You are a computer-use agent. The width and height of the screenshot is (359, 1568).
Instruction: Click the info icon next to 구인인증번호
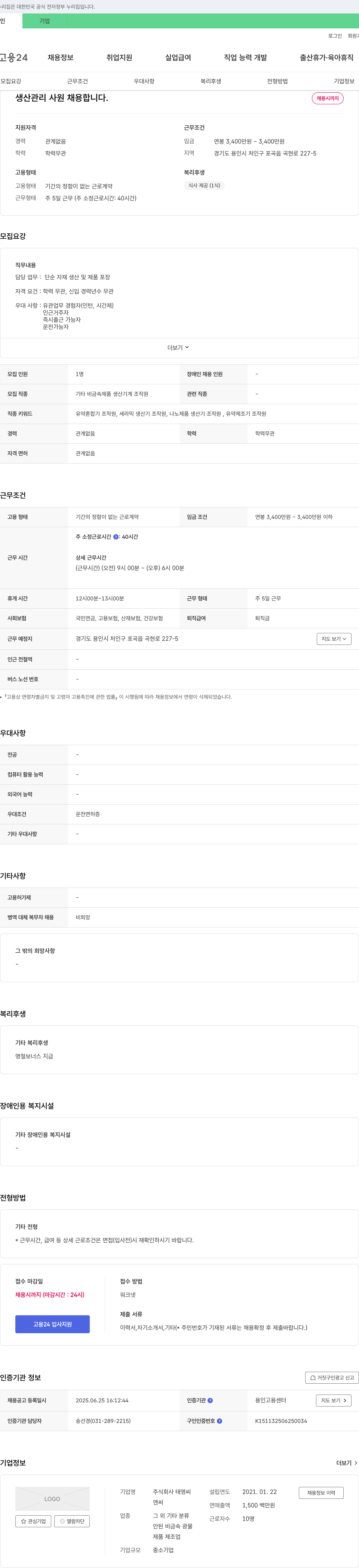(220, 1421)
